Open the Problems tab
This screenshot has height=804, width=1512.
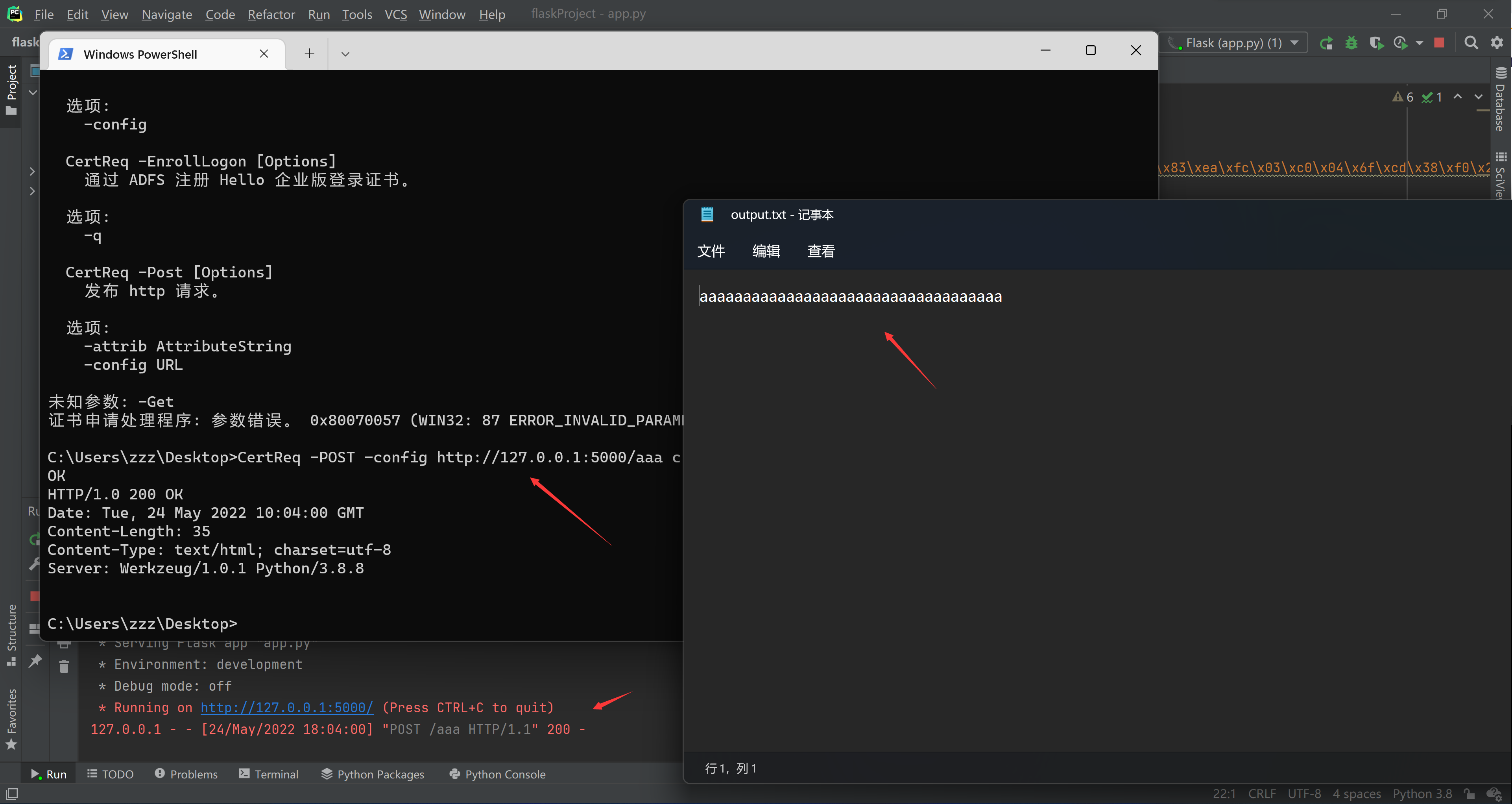pyautogui.click(x=186, y=774)
